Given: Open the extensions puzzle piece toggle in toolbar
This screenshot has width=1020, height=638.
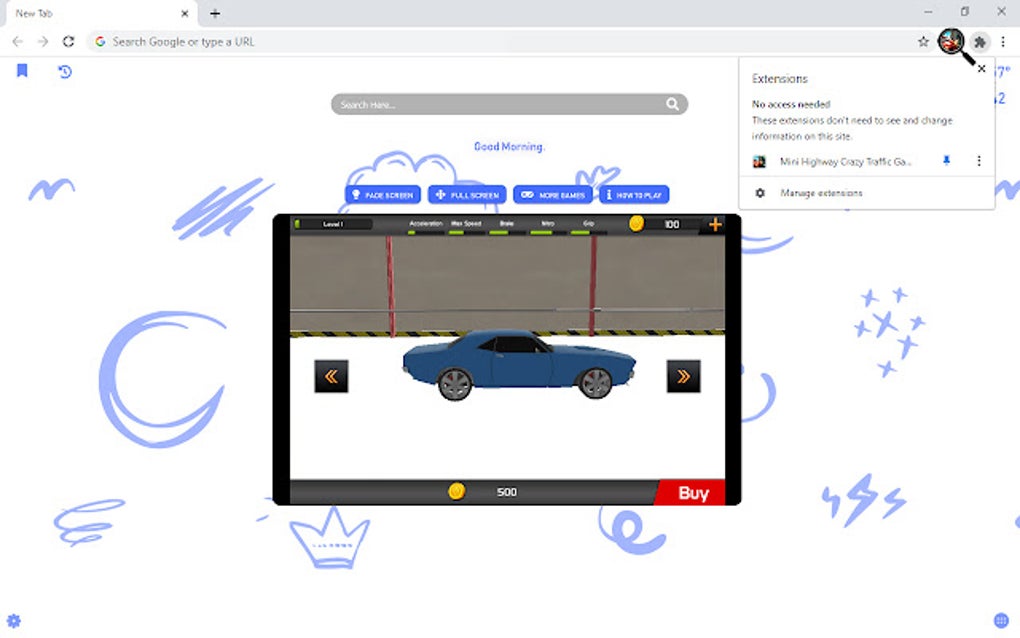Looking at the screenshot, I should point(979,42).
